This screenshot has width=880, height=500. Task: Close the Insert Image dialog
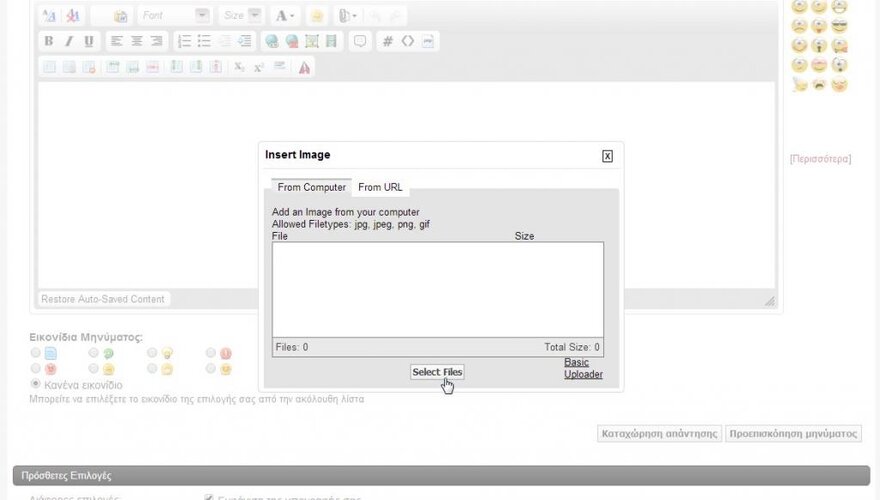point(607,156)
